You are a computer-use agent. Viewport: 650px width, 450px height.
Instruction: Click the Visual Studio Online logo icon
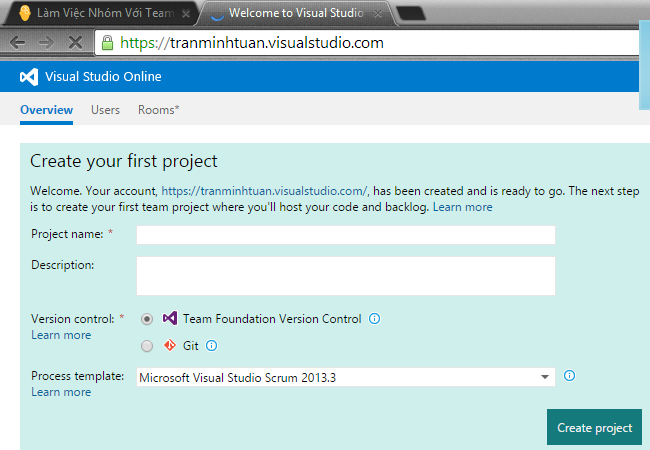29,77
